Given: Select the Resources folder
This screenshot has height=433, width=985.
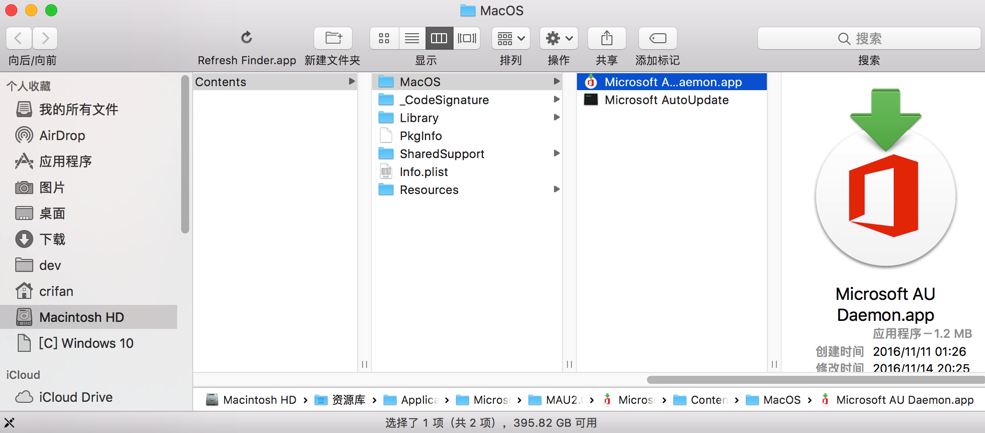Looking at the screenshot, I should pyautogui.click(x=467, y=190).
